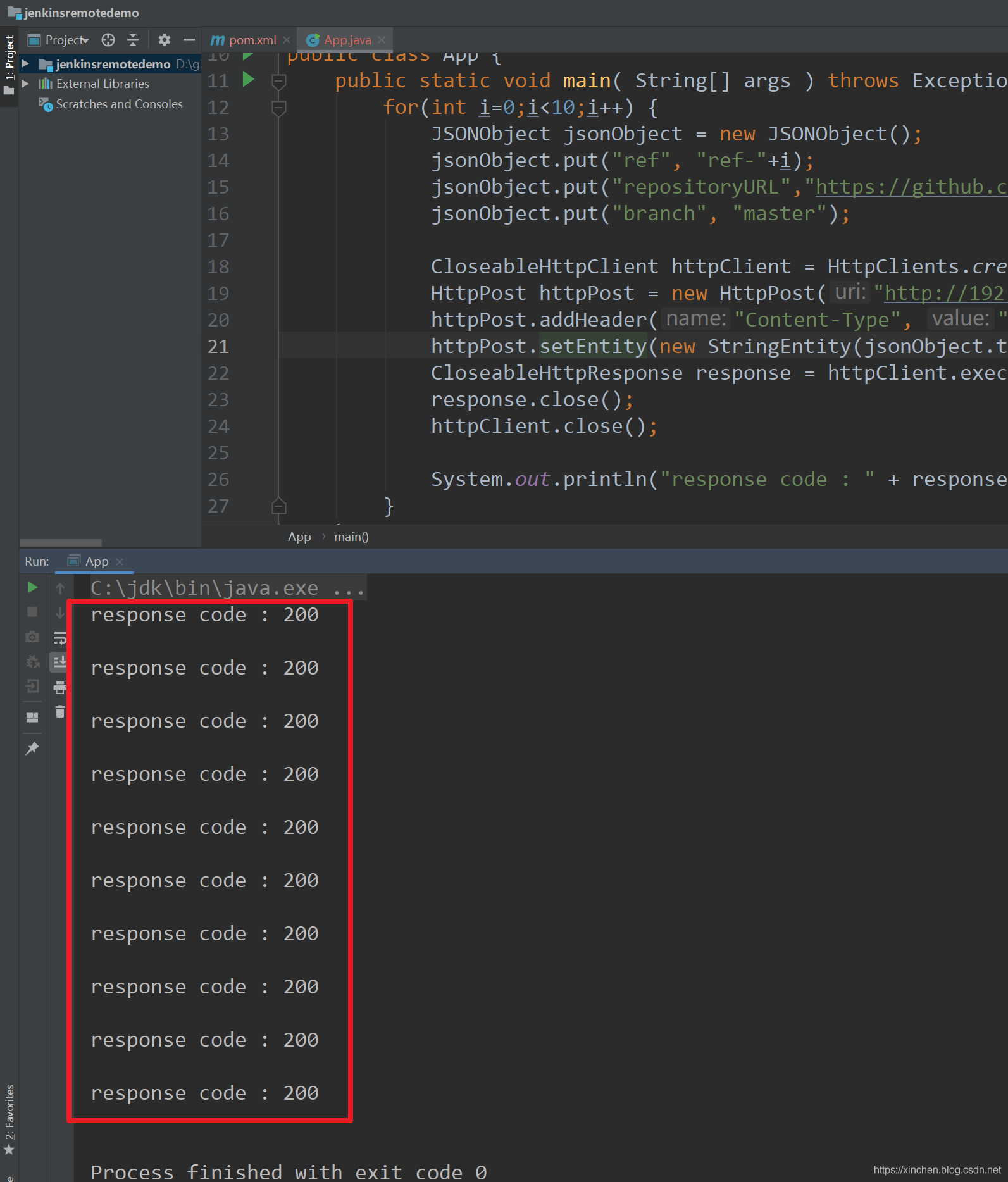Attach debugger with the bug icon
This screenshot has height=1182, width=1008.
(32, 662)
